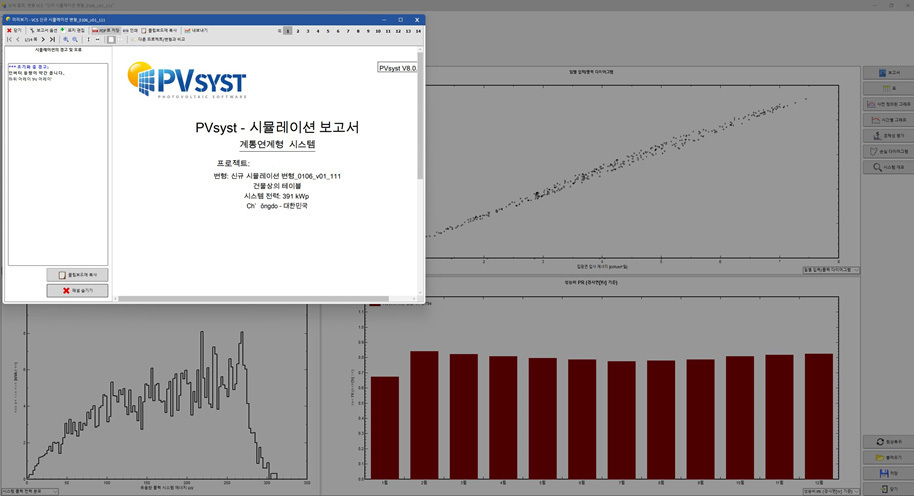
Task: Click the warnings text box in preview
Action: (x=58, y=164)
